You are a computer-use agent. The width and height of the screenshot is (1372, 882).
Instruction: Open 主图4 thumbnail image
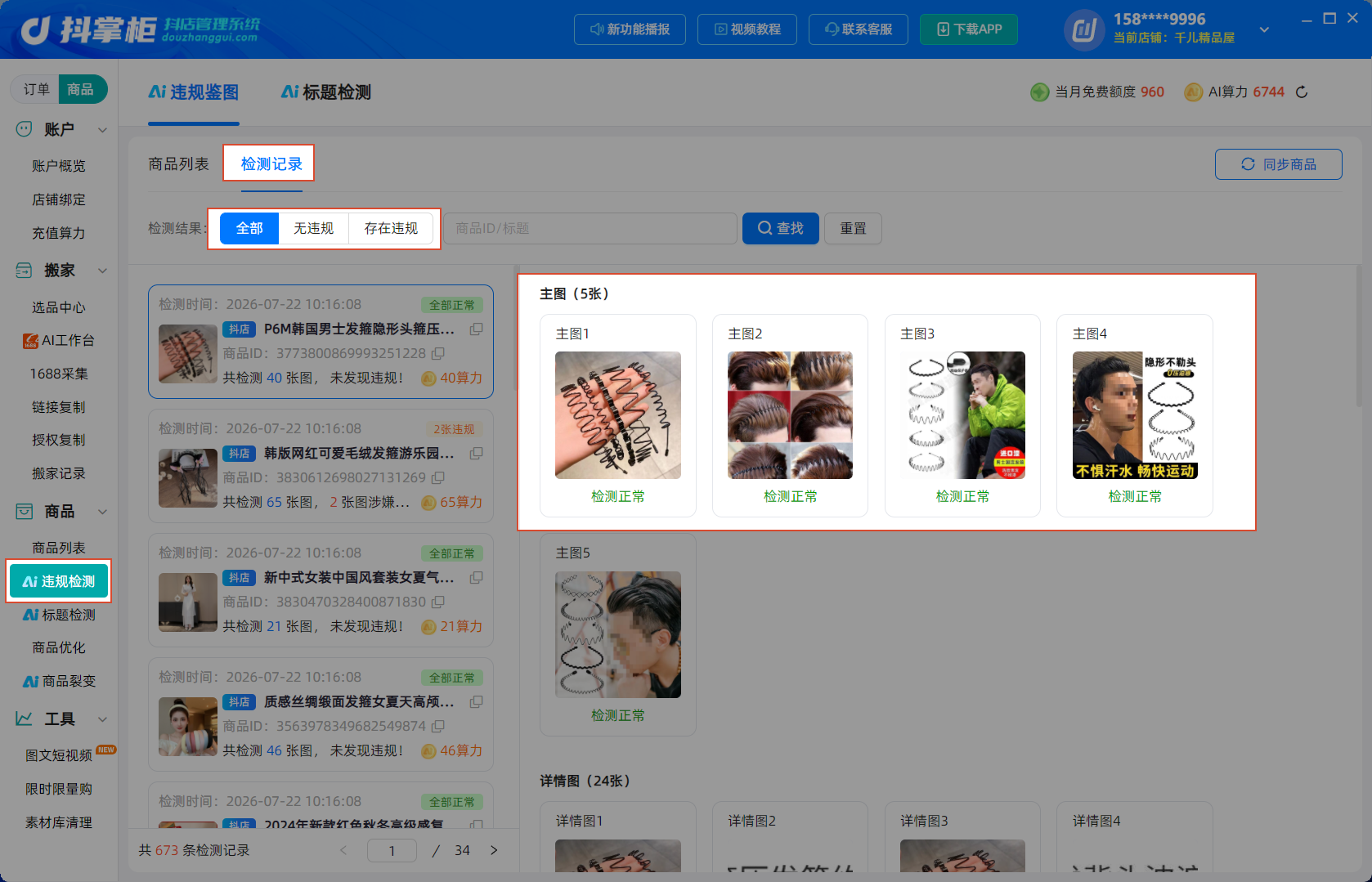pyautogui.click(x=1135, y=415)
